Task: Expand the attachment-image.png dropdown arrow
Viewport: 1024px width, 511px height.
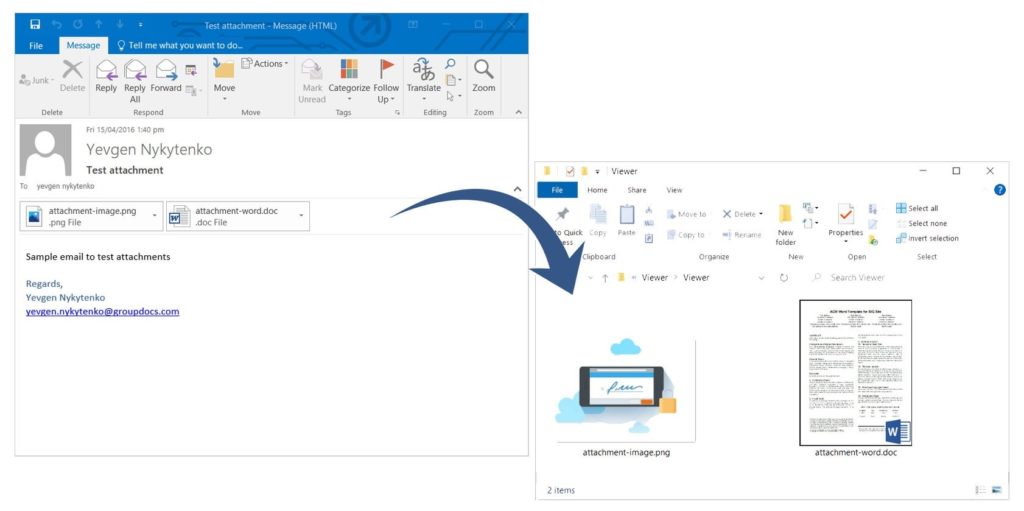Action: pos(154,216)
